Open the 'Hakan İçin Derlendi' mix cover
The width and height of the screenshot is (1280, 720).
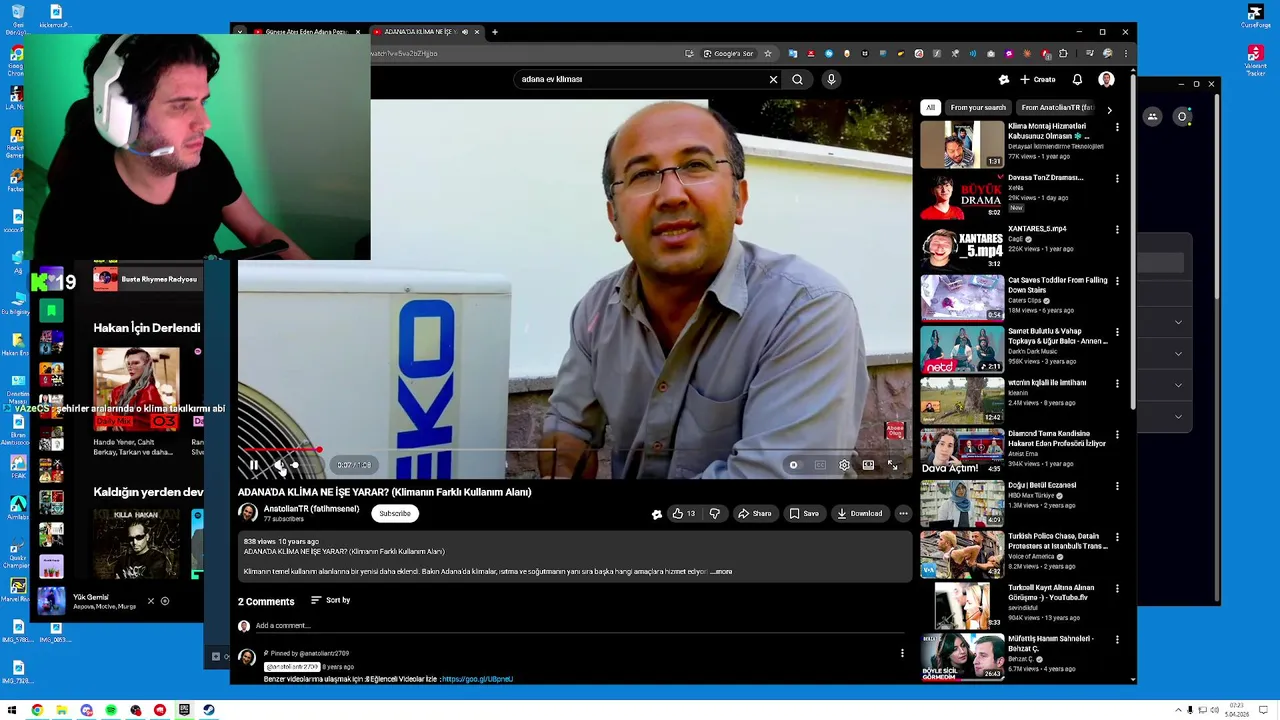click(136, 389)
